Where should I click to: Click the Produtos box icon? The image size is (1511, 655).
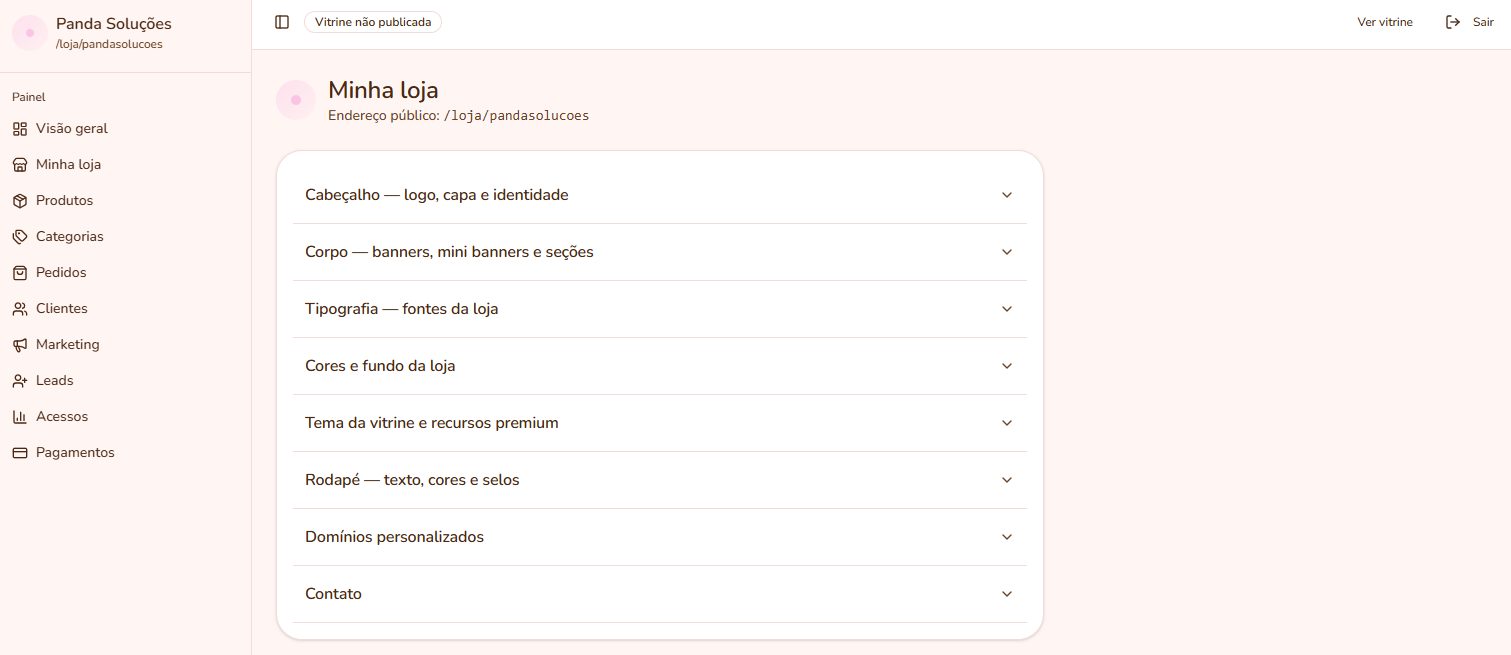point(20,201)
